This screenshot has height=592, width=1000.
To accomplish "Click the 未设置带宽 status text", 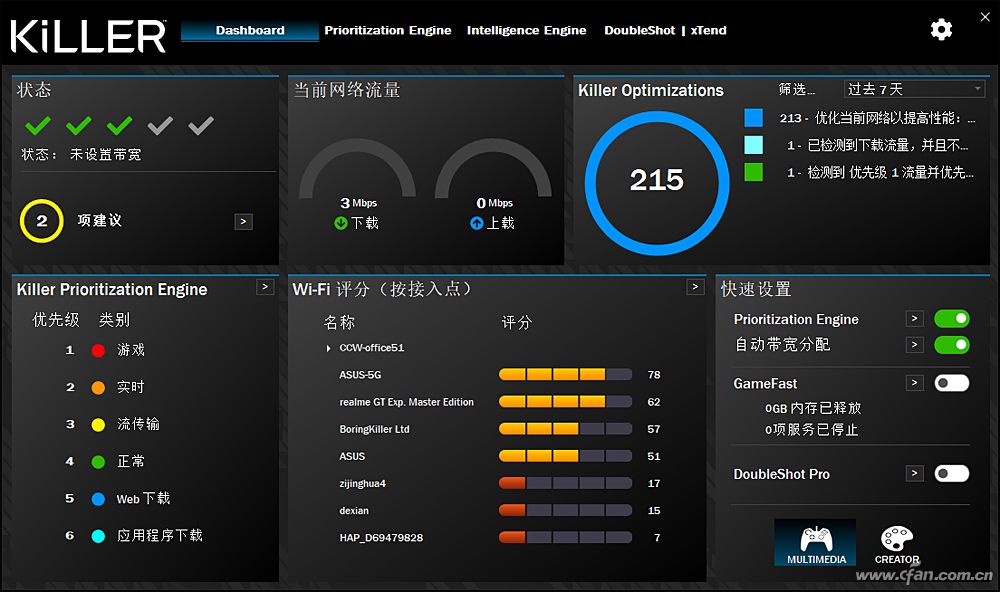I will pos(105,154).
